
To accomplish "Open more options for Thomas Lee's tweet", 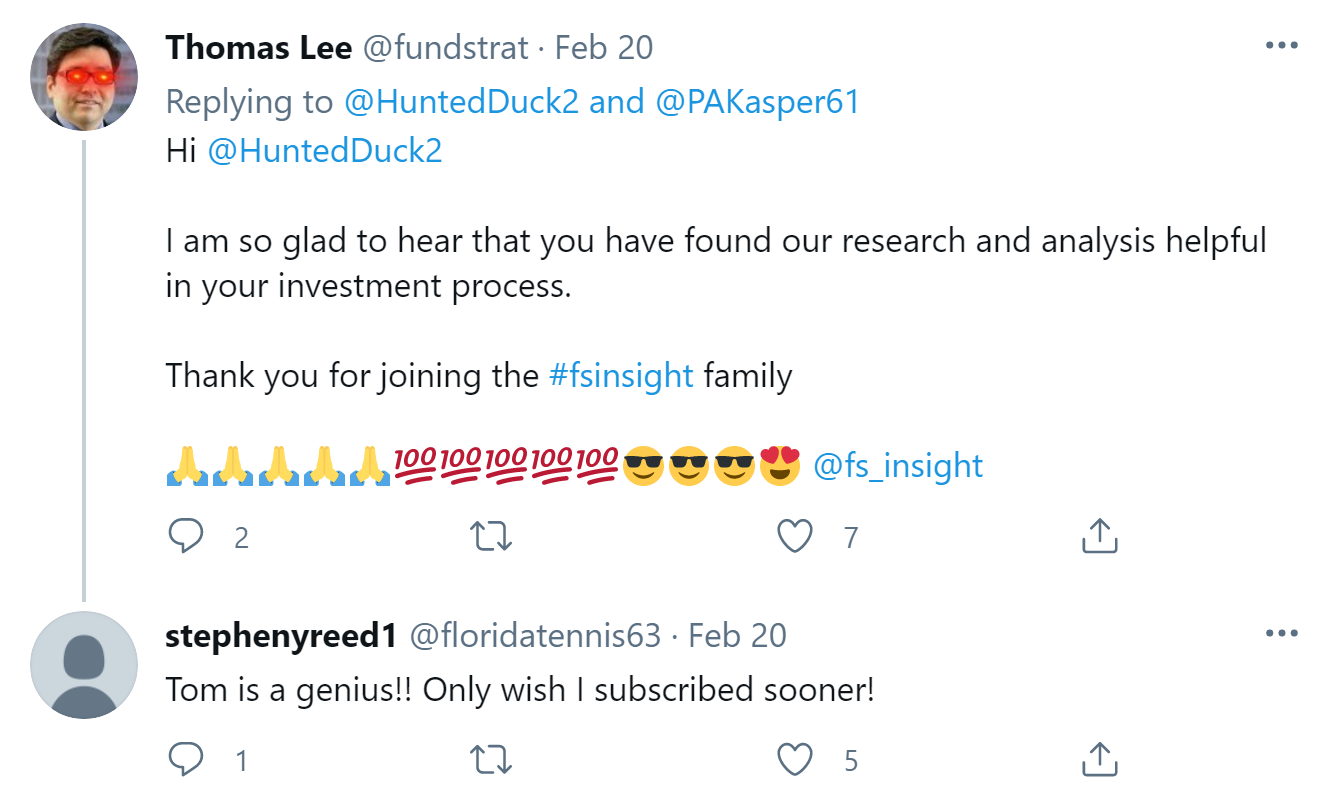I will tap(1281, 46).
